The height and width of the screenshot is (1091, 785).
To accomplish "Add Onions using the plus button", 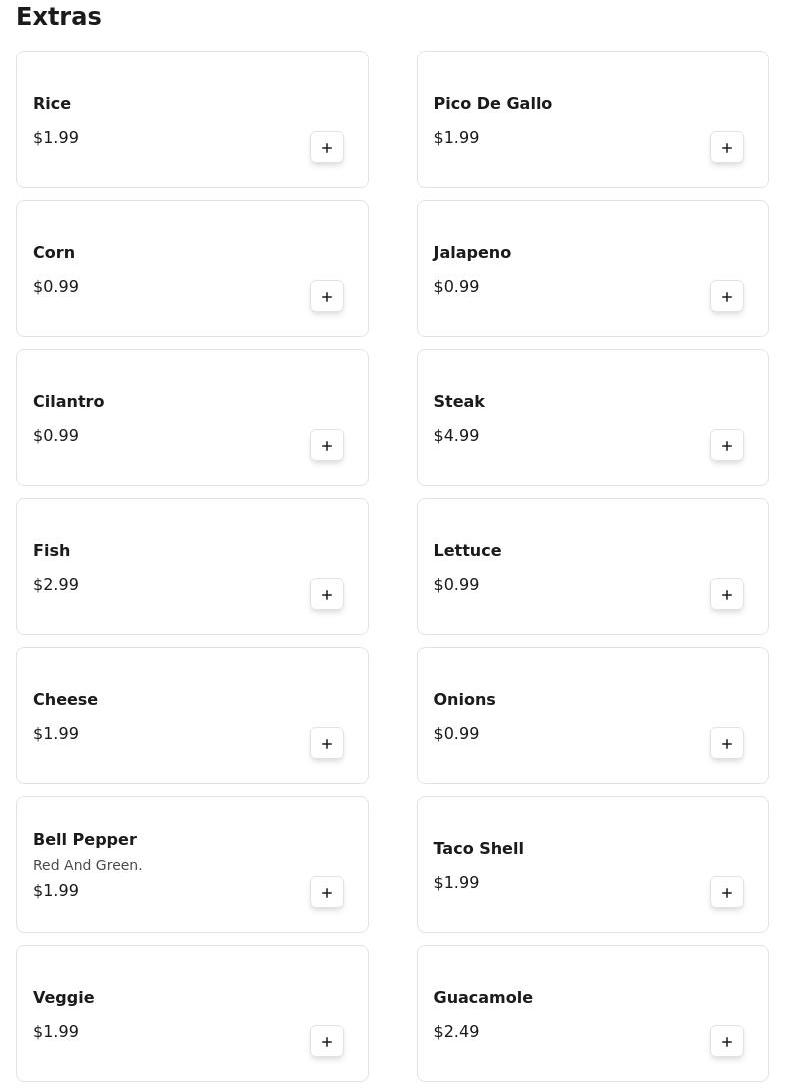I will click(727, 744).
